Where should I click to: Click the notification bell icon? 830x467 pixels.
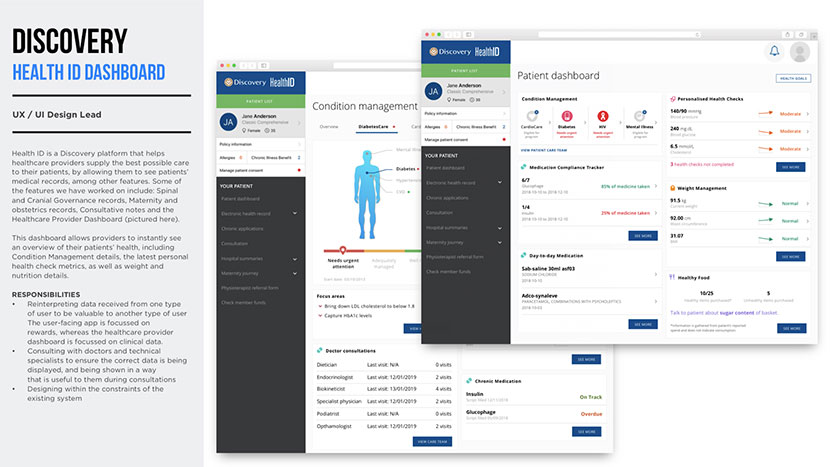pos(773,52)
